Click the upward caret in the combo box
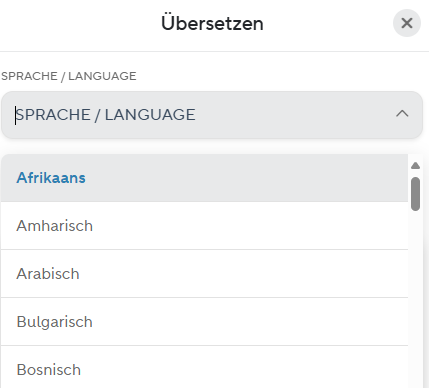The image size is (429, 388). (x=402, y=114)
